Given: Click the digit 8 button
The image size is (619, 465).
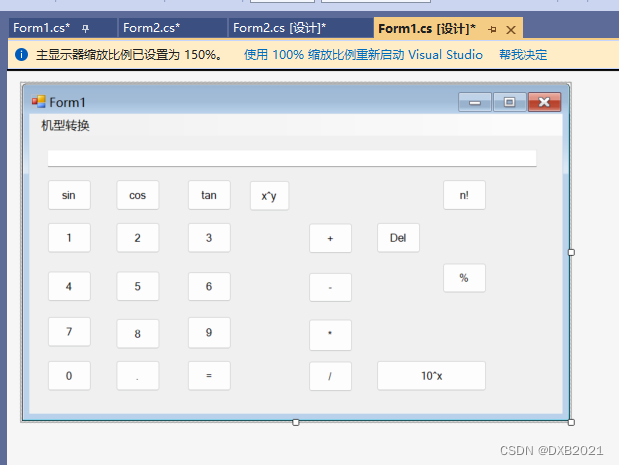Looking at the screenshot, I should 138,334.
